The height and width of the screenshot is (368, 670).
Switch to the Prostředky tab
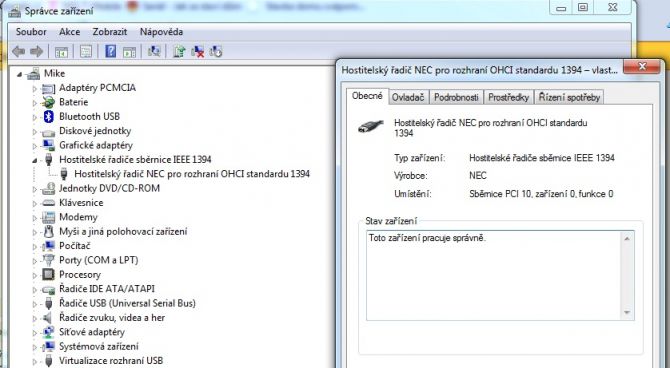(508, 97)
